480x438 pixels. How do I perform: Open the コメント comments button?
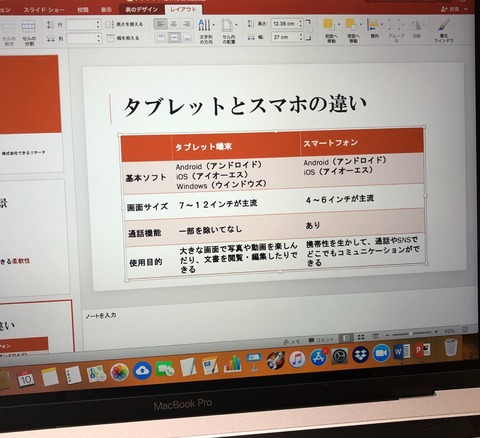coord(321,340)
